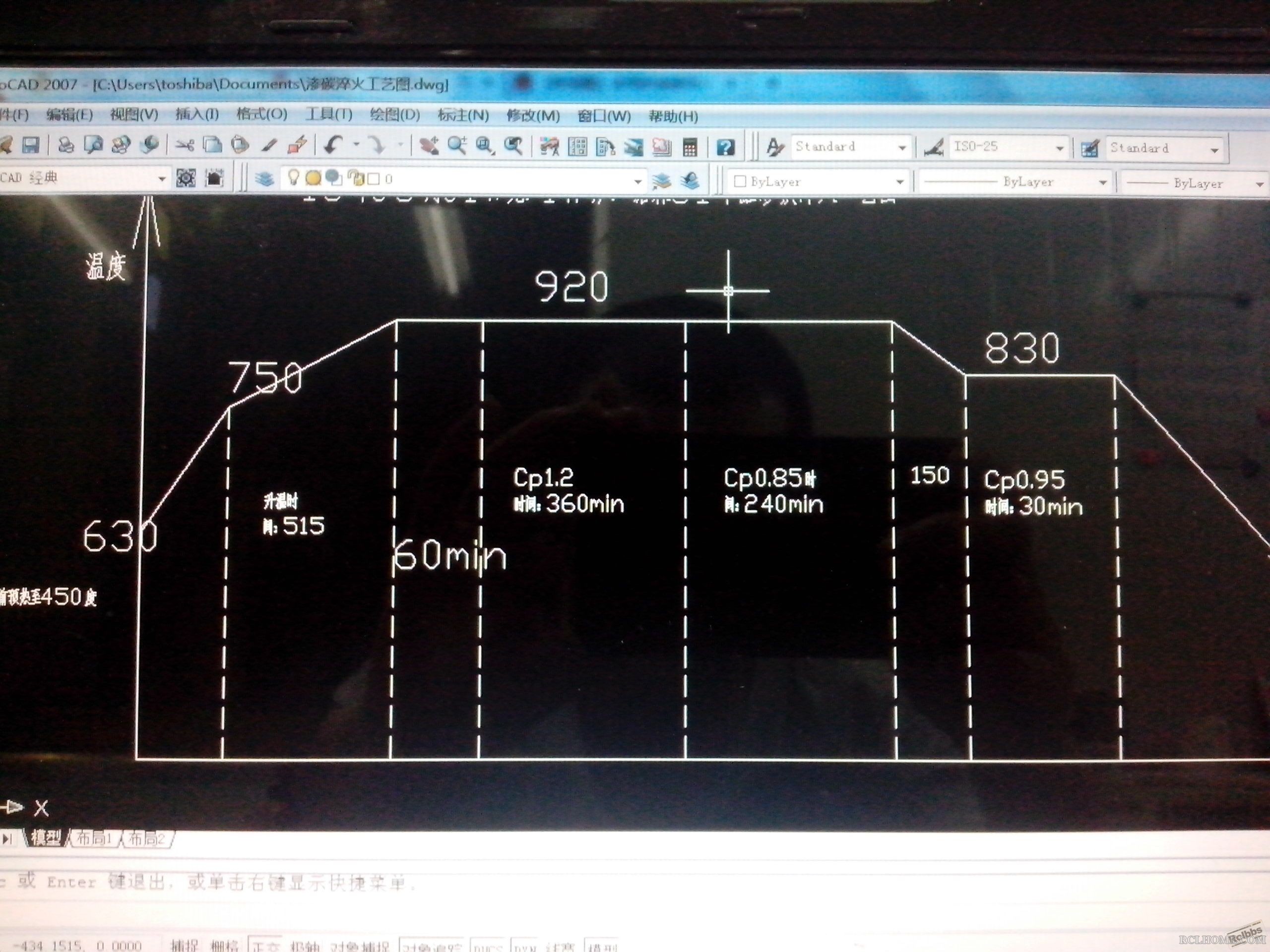The image size is (1270, 952).
Task: Open the ByLayer color control dropdown
Action: 819,182
